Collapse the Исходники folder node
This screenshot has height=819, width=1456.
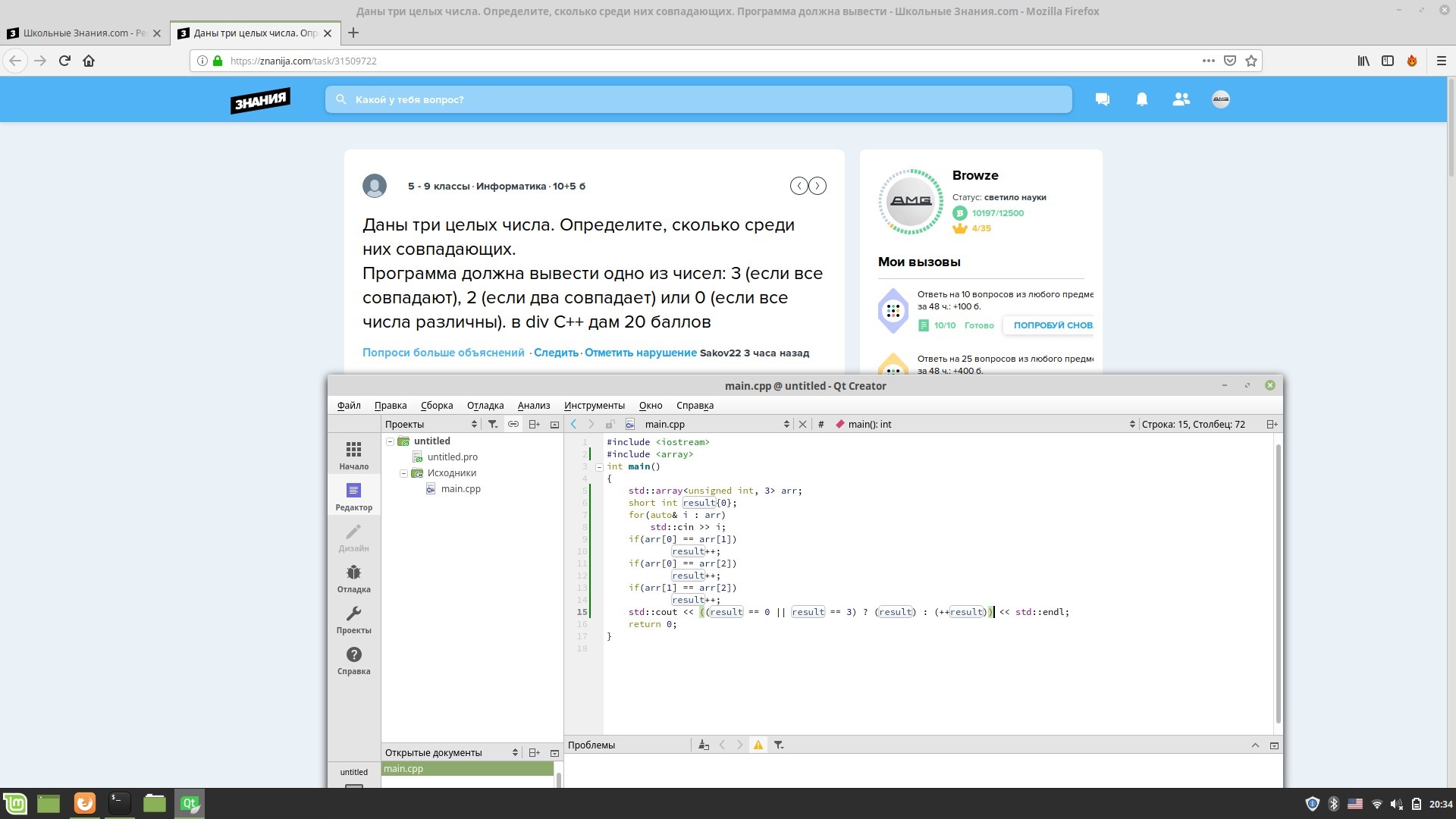point(403,473)
